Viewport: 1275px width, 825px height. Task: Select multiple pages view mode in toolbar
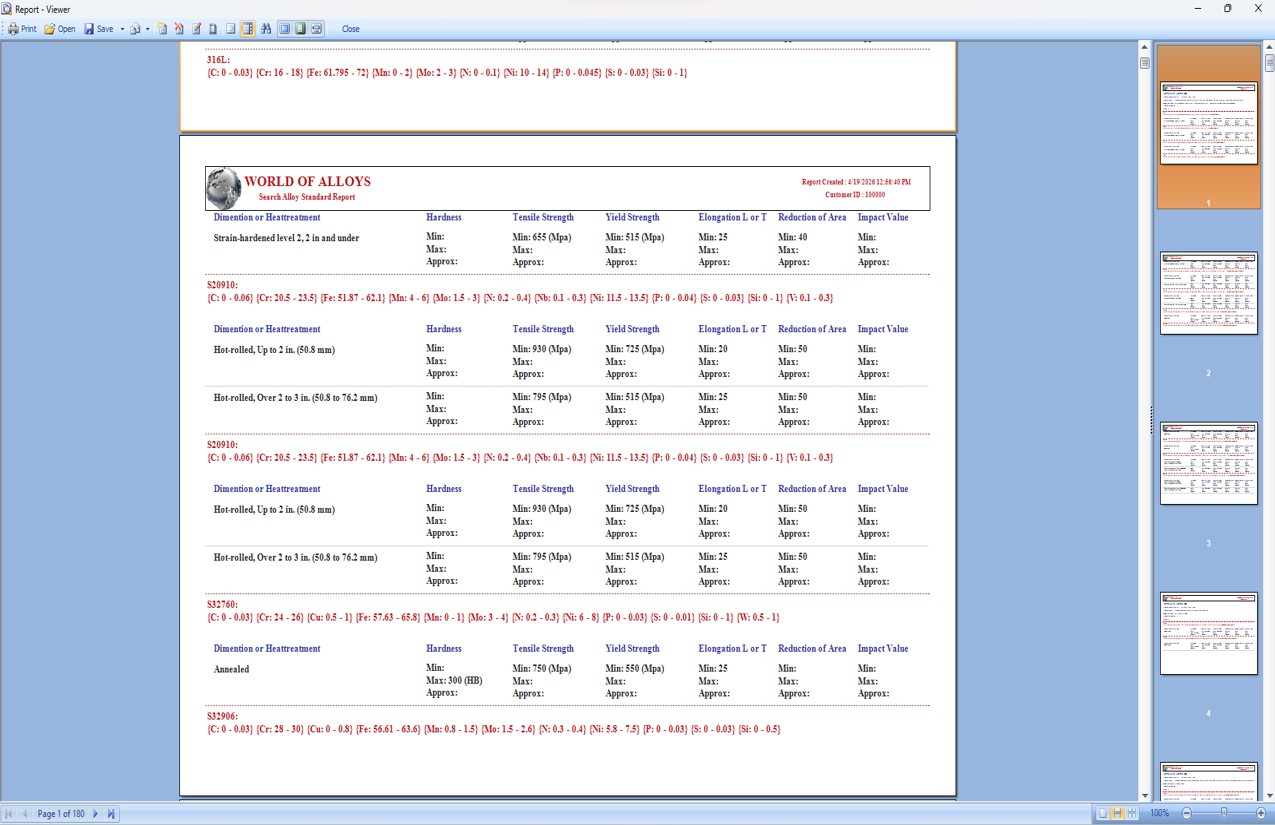tap(317, 29)
